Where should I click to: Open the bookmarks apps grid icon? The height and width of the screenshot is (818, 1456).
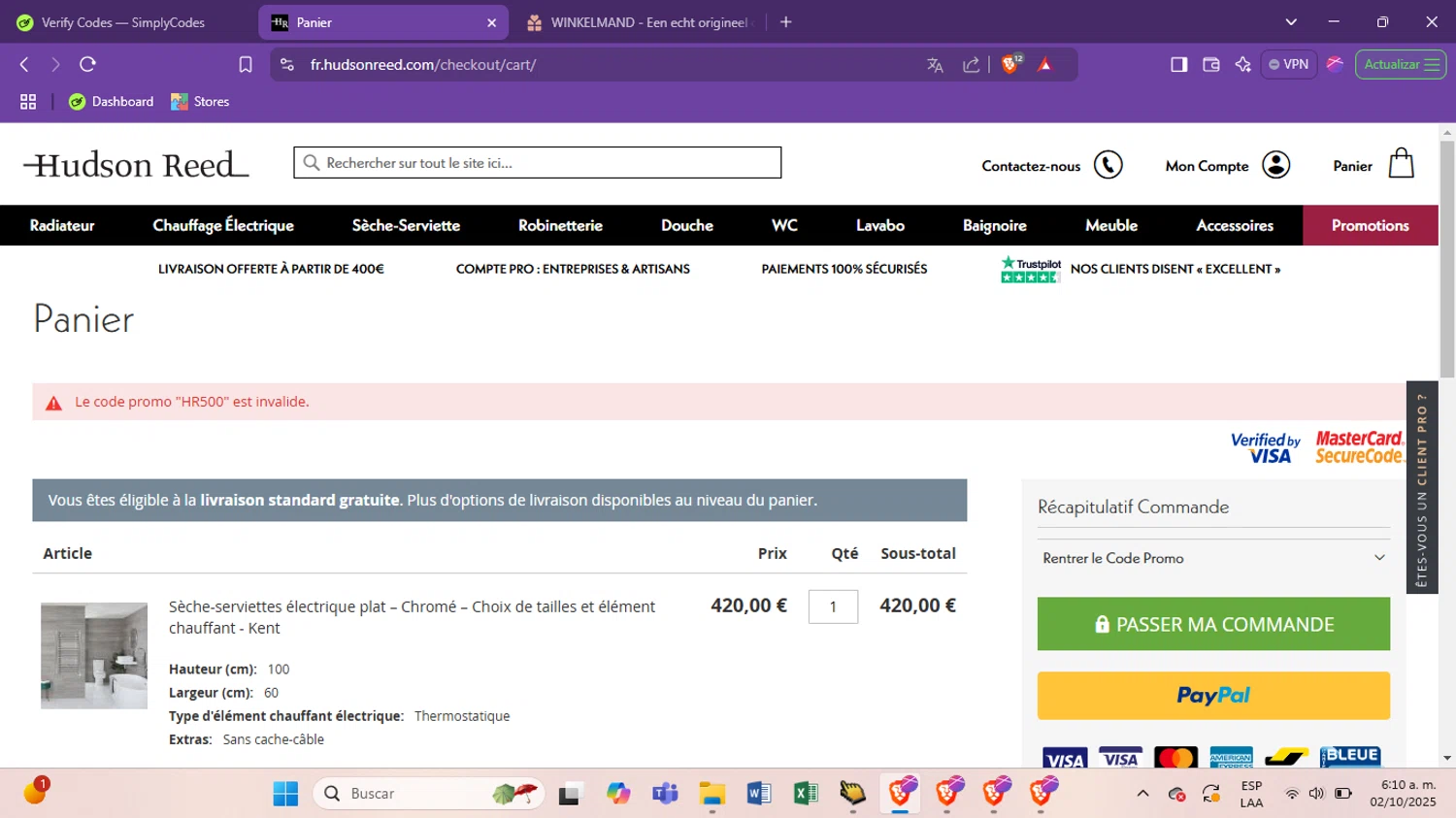click(28, 102)
